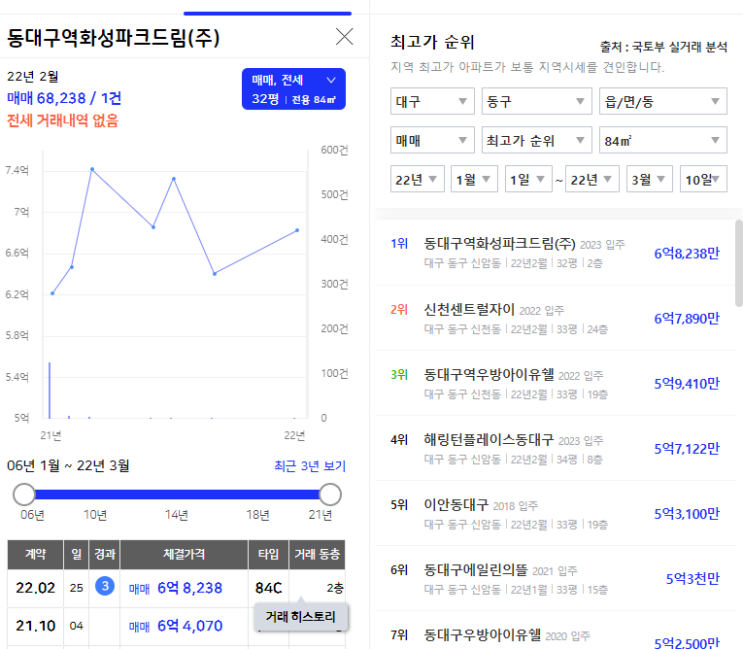Open the end year 22년 dropdown before 3월

coord(592,179)
